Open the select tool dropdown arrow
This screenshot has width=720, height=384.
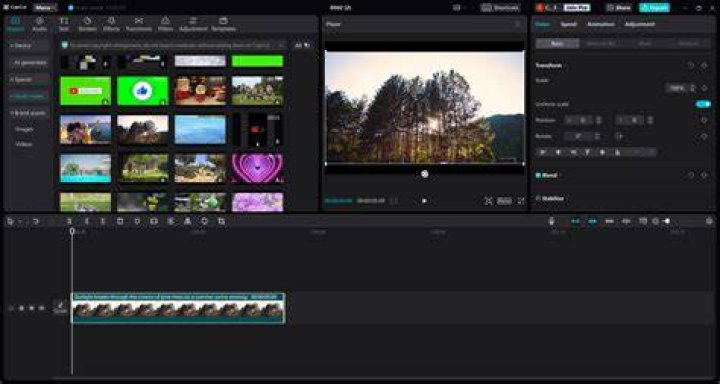(20, 221)
